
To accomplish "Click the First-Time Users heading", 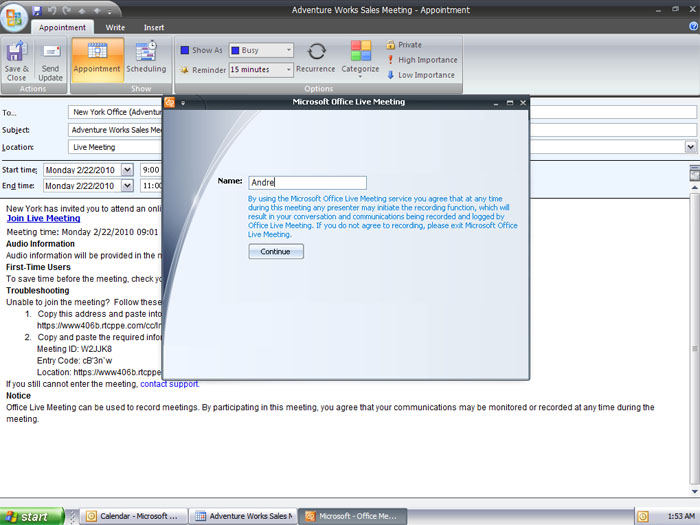I will click(38, 267).
